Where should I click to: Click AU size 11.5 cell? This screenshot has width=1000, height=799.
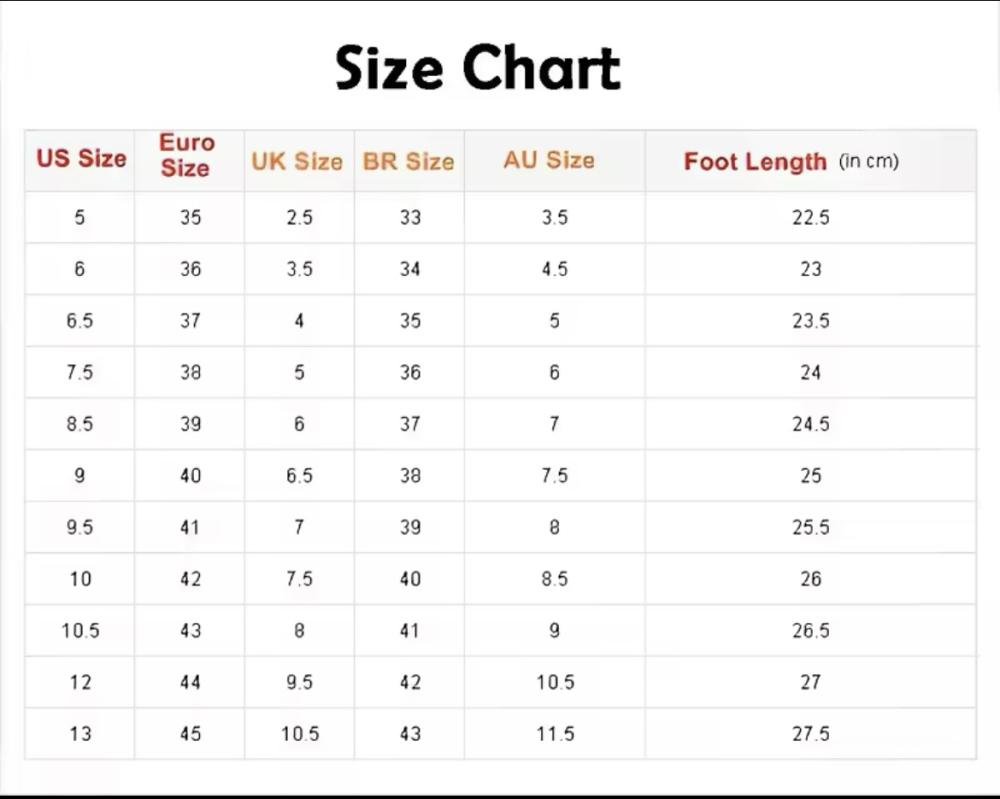pyautogui.click(x=555, y=734)
